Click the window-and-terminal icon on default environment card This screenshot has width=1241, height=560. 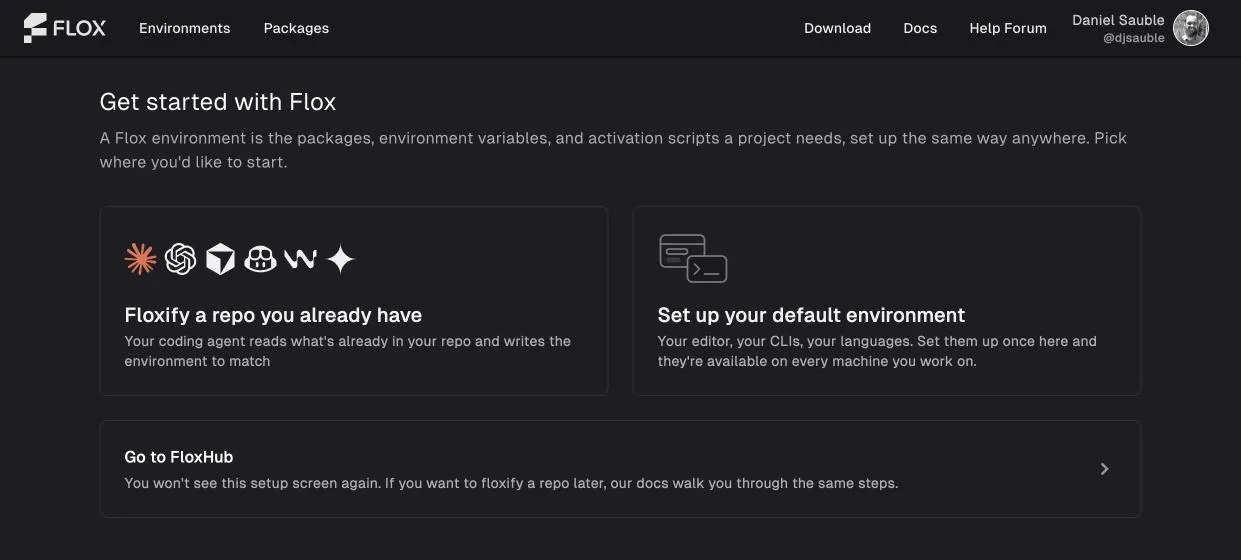[693, 258]
